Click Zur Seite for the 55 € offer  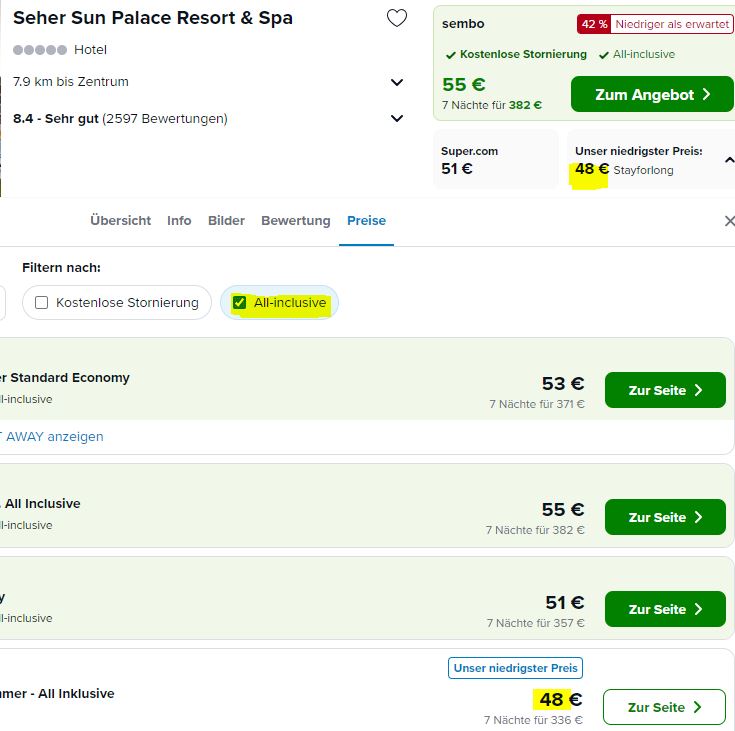[x=665, y=517]
